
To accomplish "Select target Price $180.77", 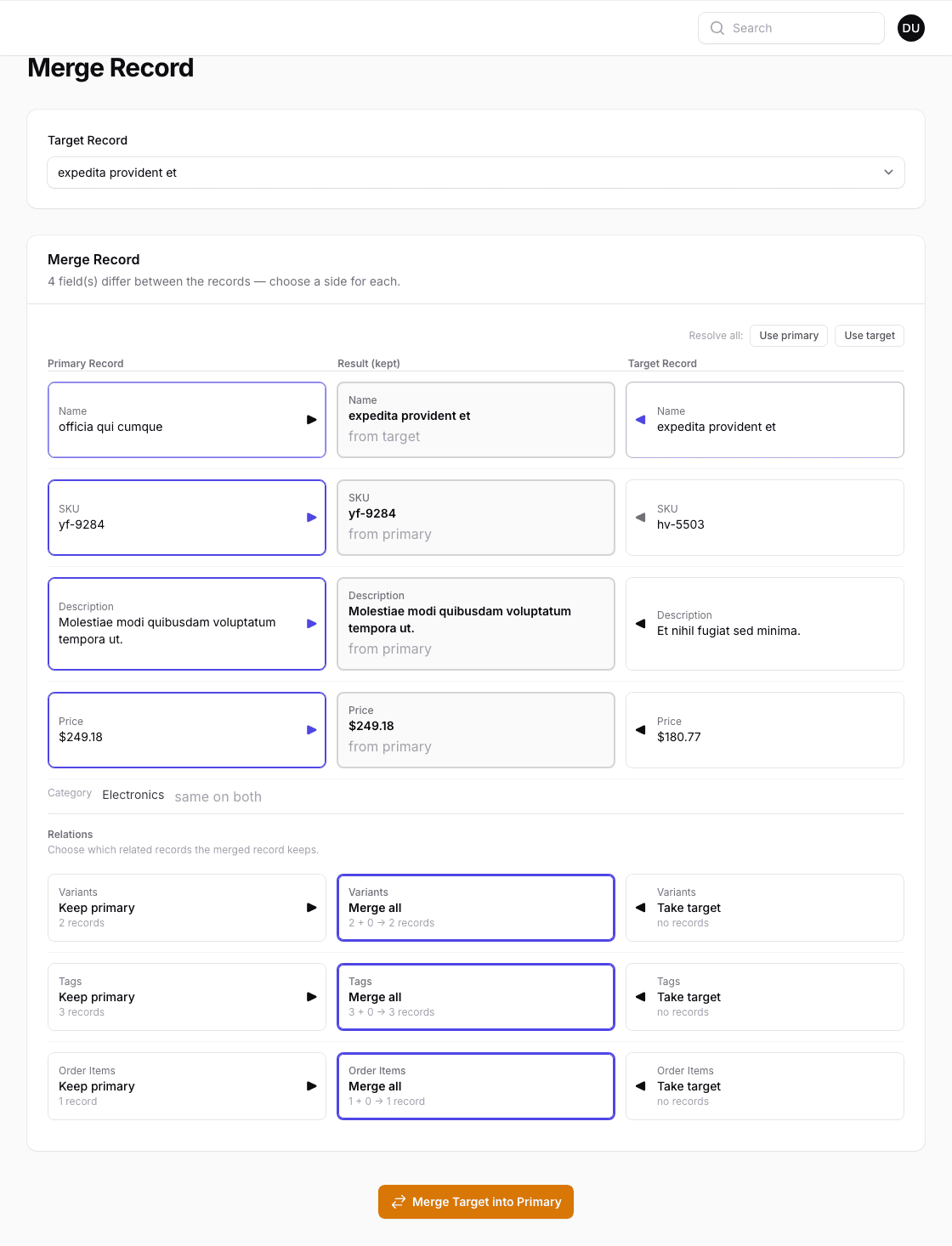I will [x=765, y=730].
